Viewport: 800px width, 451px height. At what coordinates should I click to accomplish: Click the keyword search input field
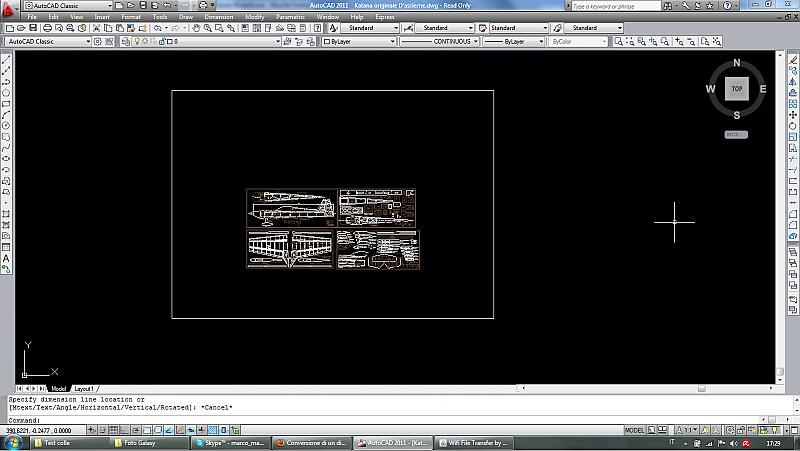coord(625,6)
